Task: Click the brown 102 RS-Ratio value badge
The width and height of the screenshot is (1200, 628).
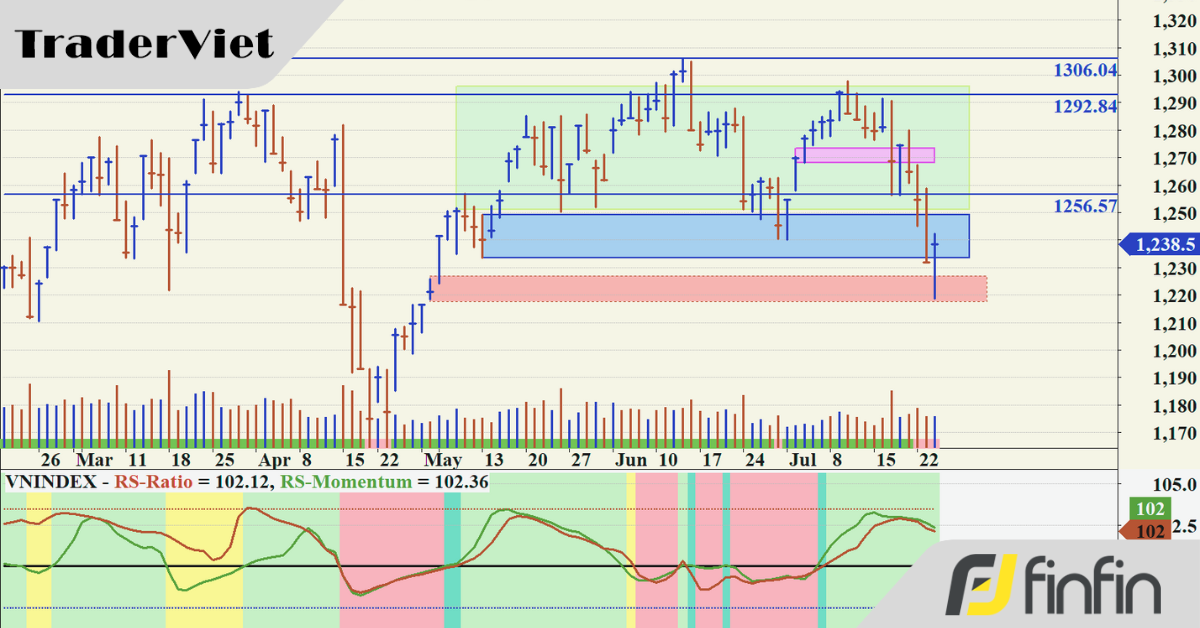Action: [1145, 531]
